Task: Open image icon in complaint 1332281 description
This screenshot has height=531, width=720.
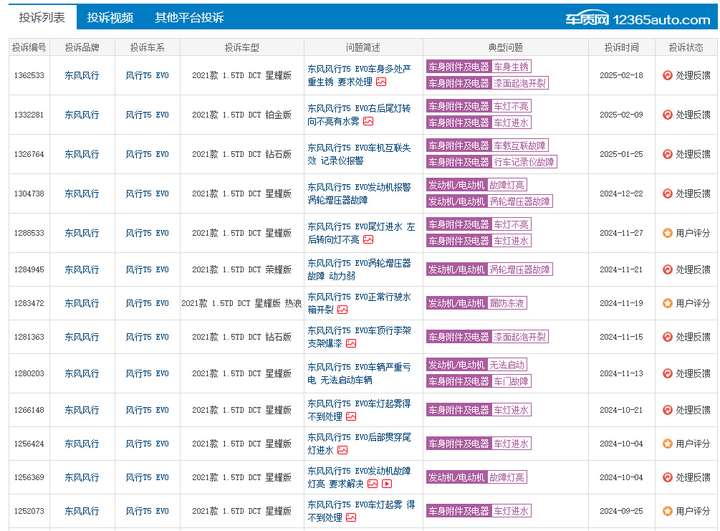Action: tap(368, 121)
